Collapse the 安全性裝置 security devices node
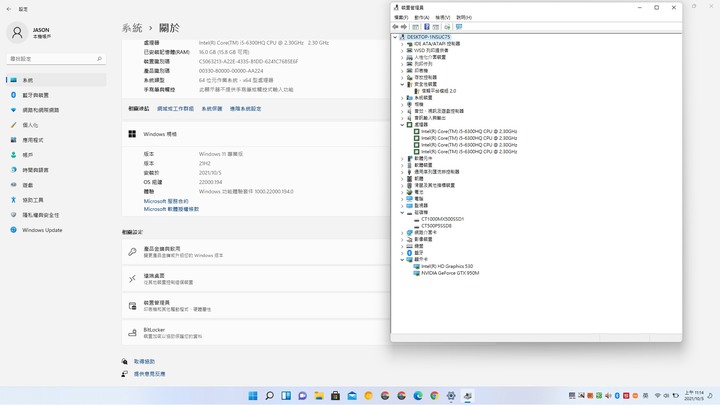This screenshot has width=720, height=405. (402, 84)
